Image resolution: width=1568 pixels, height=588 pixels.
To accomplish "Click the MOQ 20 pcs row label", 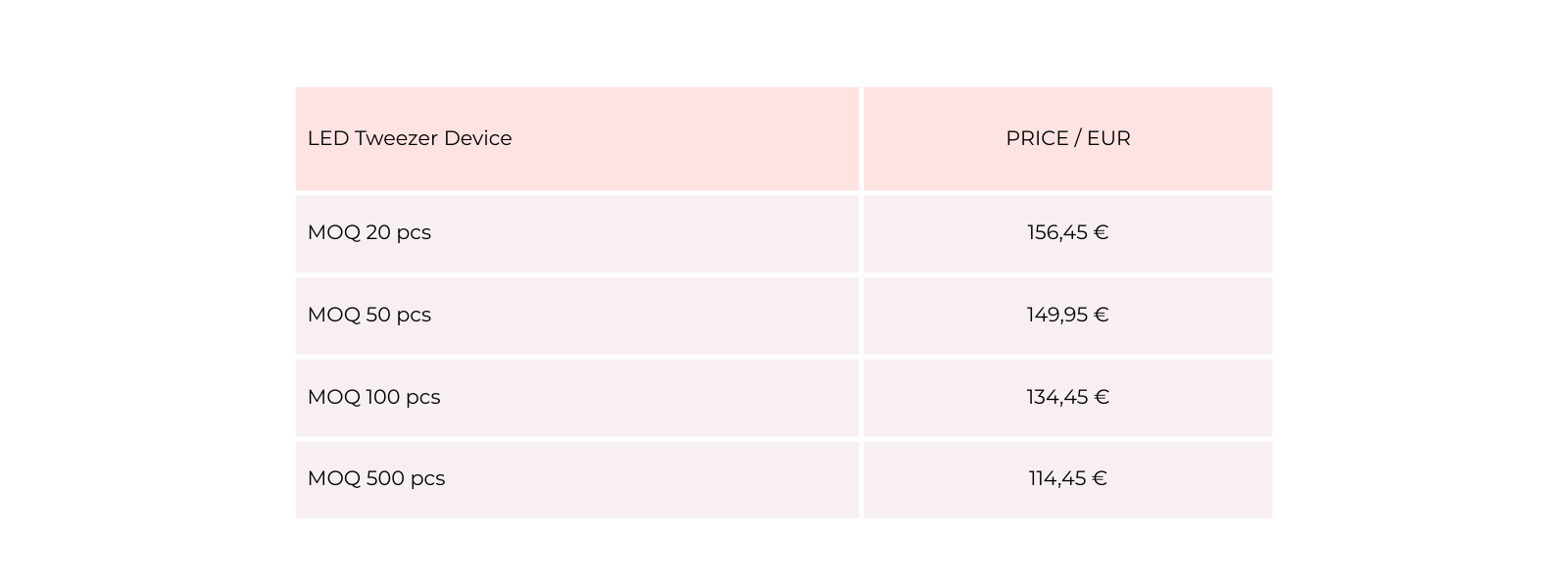I will tap(369, 232).
